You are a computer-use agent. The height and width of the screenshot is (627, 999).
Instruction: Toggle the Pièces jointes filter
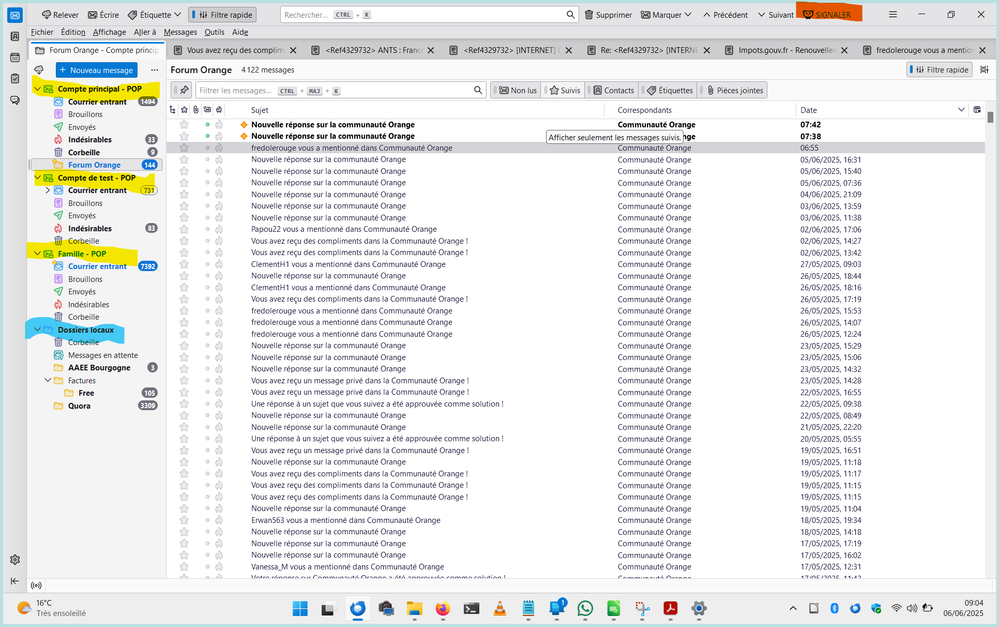pos(735,90)
